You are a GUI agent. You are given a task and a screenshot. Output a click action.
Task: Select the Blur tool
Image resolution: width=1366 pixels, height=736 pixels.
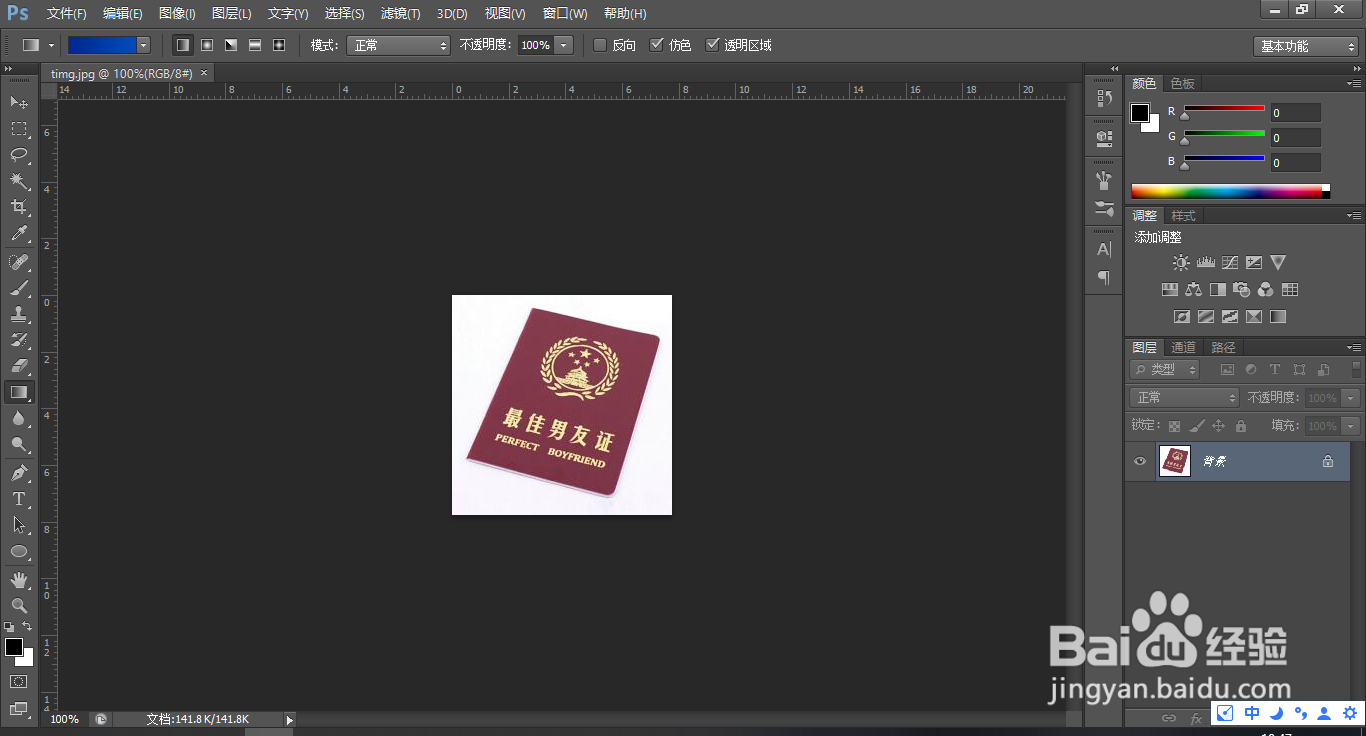(x=19, y=418)
